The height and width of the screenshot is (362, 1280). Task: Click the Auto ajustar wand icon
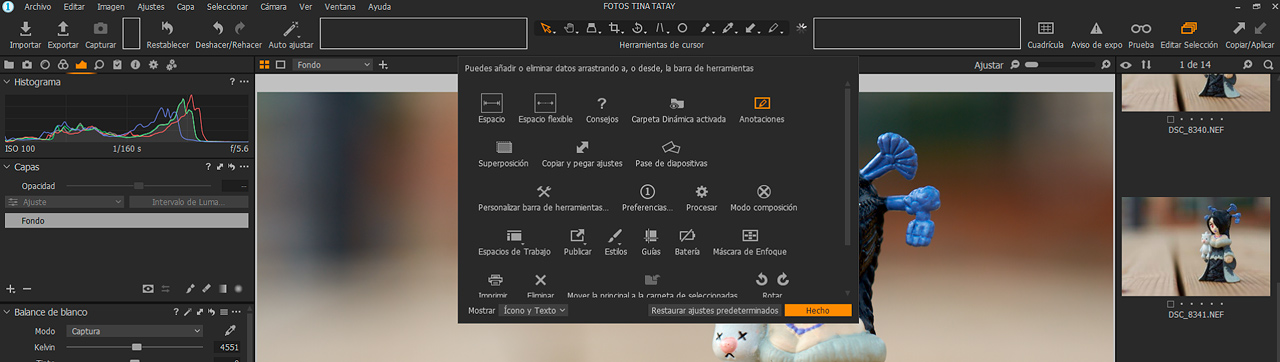[x=291, y=29]
